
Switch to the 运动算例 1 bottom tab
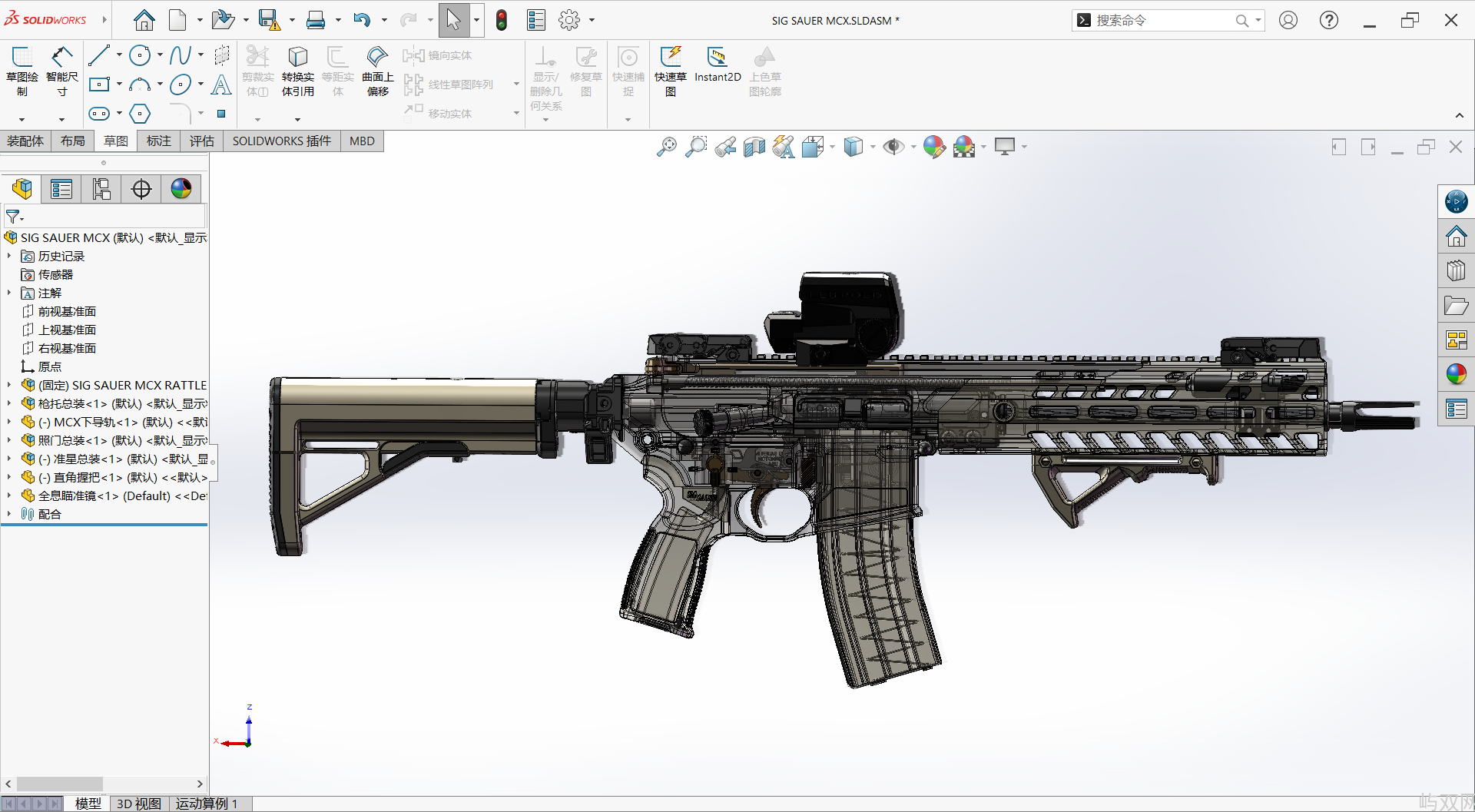pos(206,804)
